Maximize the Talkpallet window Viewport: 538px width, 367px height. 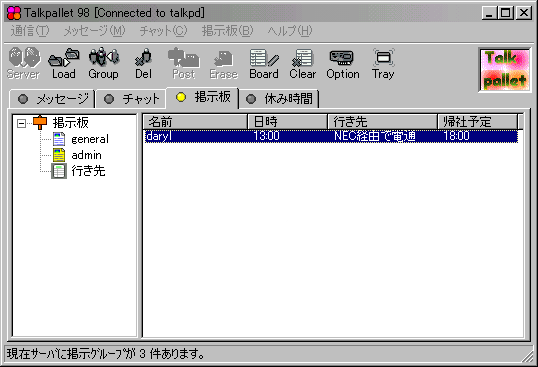point(506,13)
